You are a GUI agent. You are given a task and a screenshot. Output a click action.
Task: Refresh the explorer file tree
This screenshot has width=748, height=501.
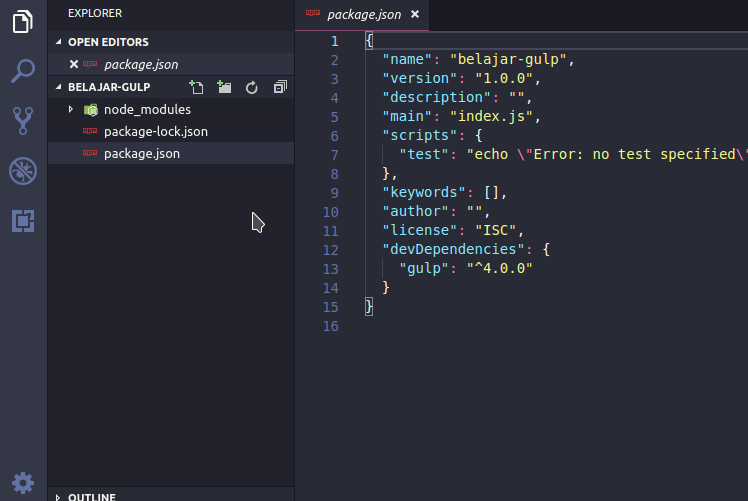point(251,88)
